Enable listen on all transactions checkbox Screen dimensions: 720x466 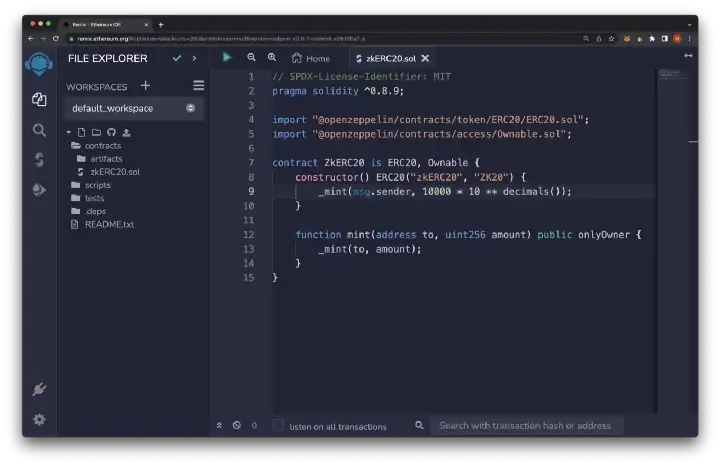pyautogui.click(x=279, y=425)
